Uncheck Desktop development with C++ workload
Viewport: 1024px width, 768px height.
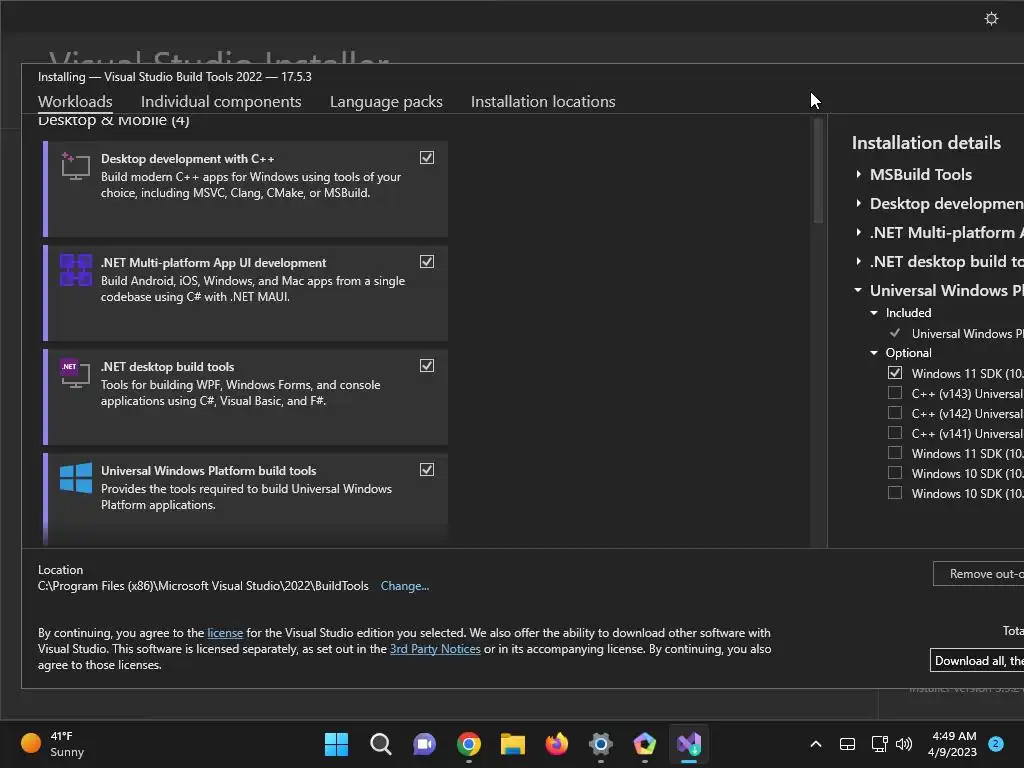point(427,157)
